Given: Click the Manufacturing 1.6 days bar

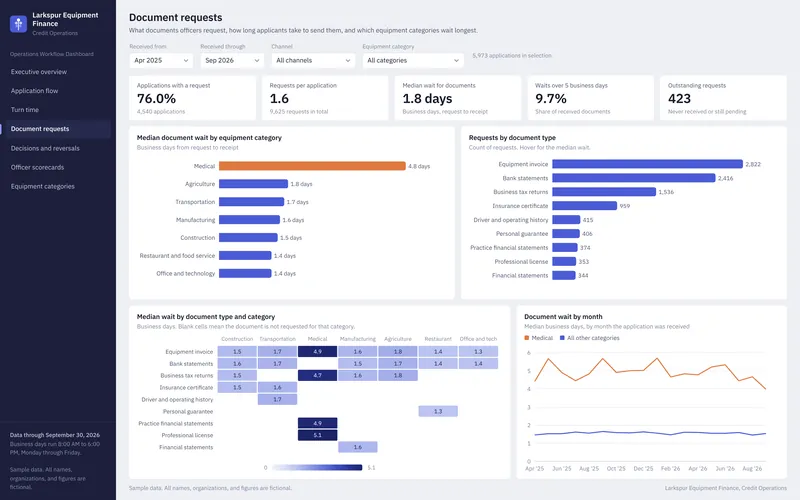Looking at the screenshot, I should point(249,220).
